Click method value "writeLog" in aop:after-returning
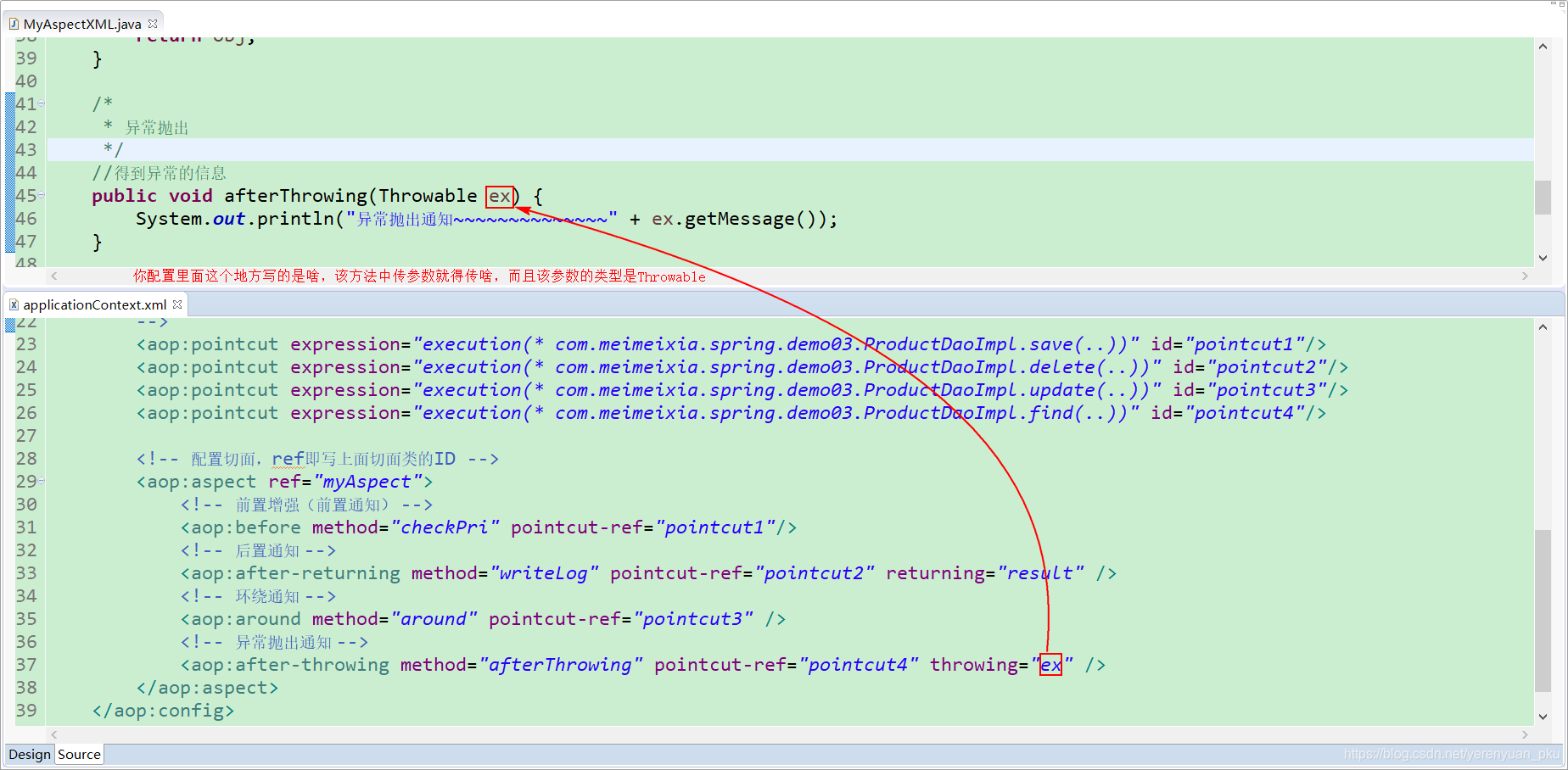This screenshot has height=770, width=1568. [x=544, y=573]
